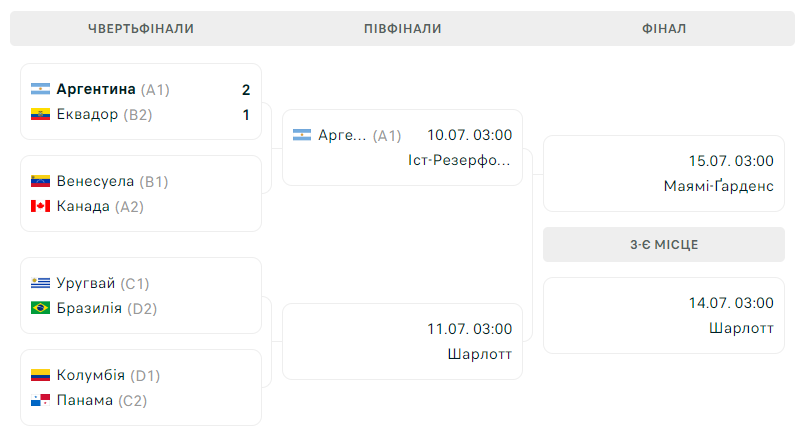Viewport: 804px width, 445px height.
Task: Open the 3-є місце section header
Action: 664,245
